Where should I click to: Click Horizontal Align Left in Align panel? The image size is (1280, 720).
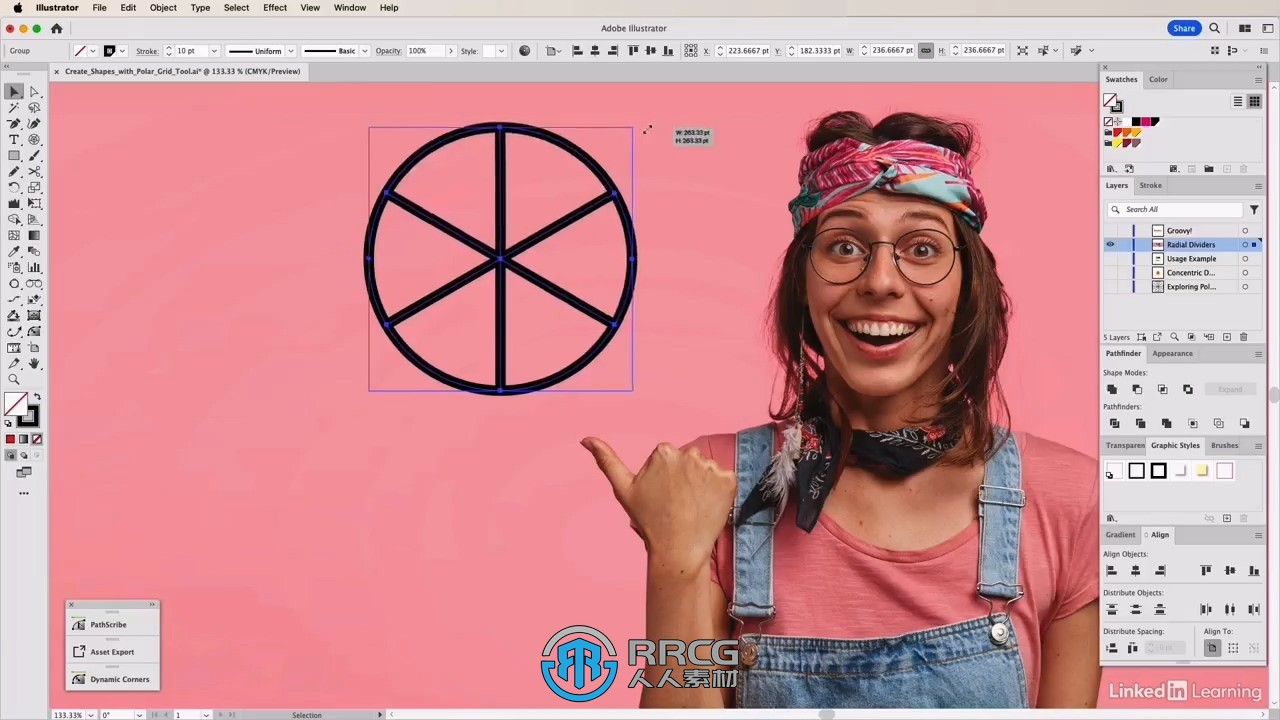1111,571
